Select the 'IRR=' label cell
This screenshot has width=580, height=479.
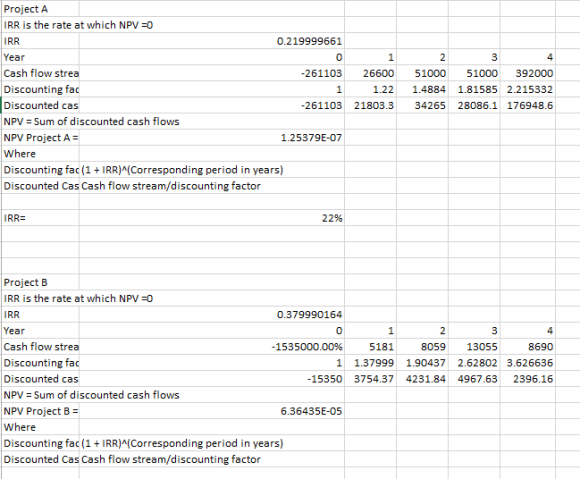(x=40, y=218)
